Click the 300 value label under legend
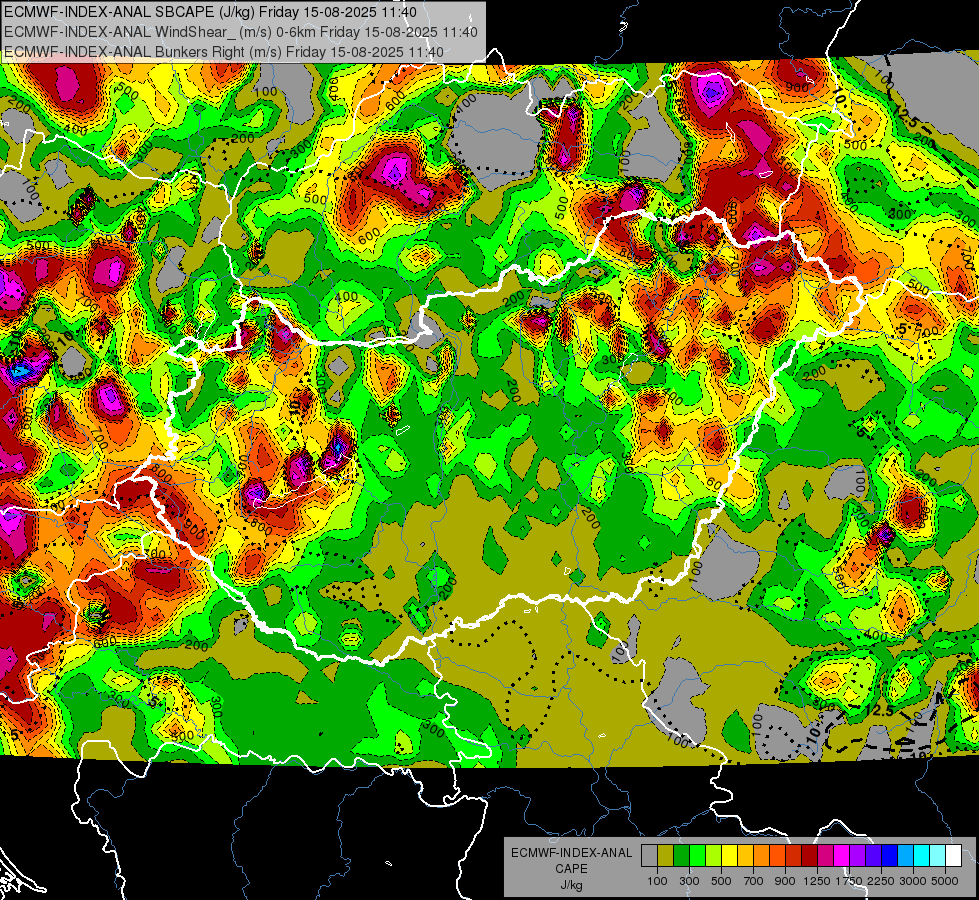The image size is (979, 900). coord(689,881)
